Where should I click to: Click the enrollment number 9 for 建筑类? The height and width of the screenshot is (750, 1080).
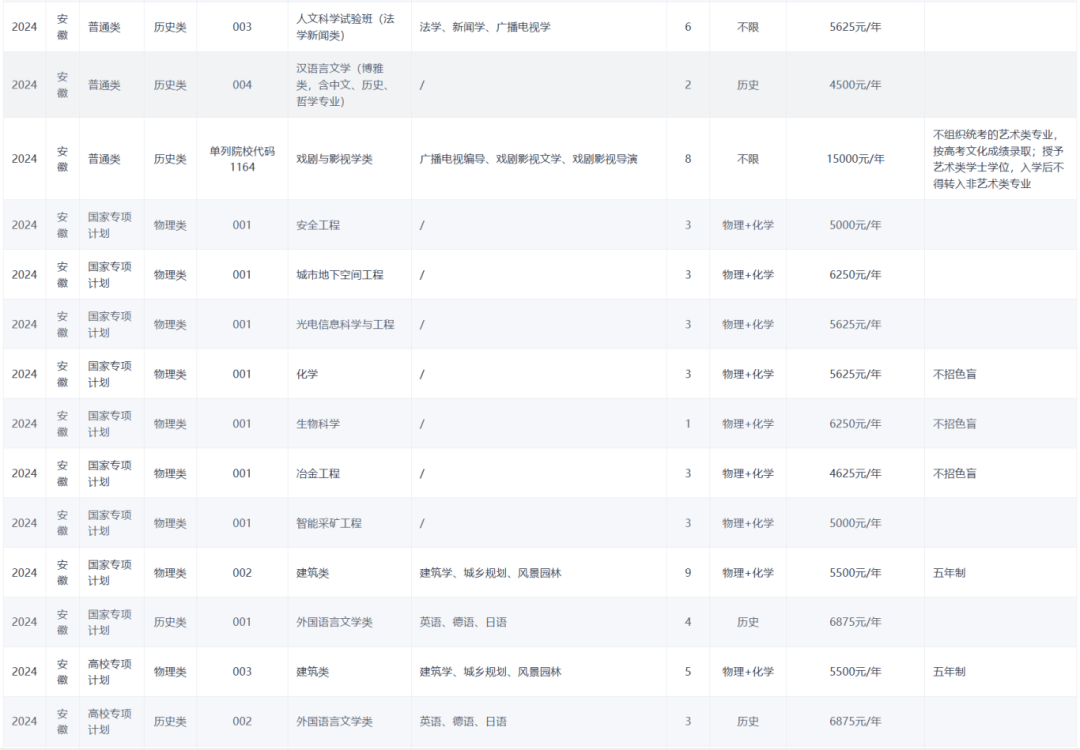pyautogui.click(x=686, y=572)
